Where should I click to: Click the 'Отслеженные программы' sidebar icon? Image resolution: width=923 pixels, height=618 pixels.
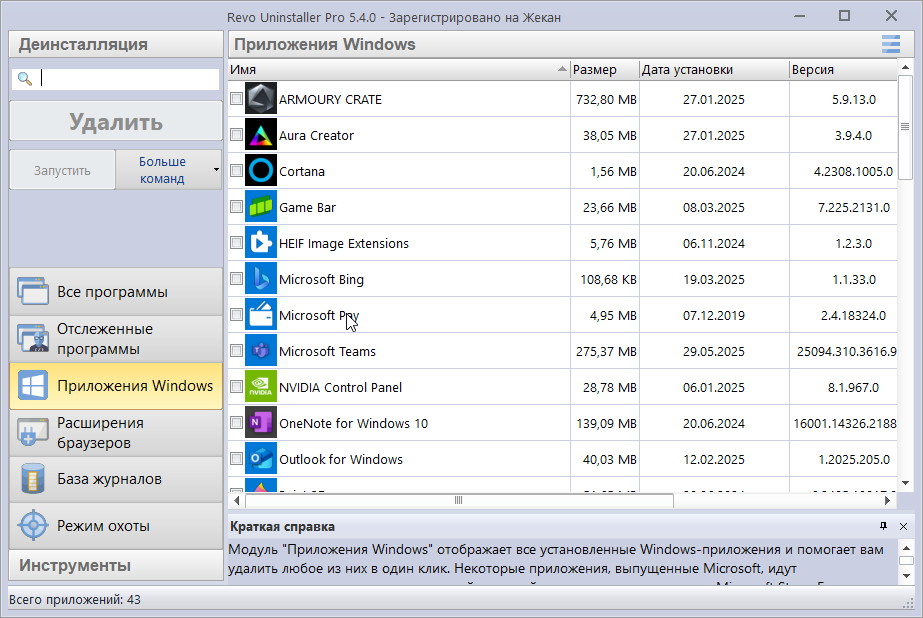point(33,338)
